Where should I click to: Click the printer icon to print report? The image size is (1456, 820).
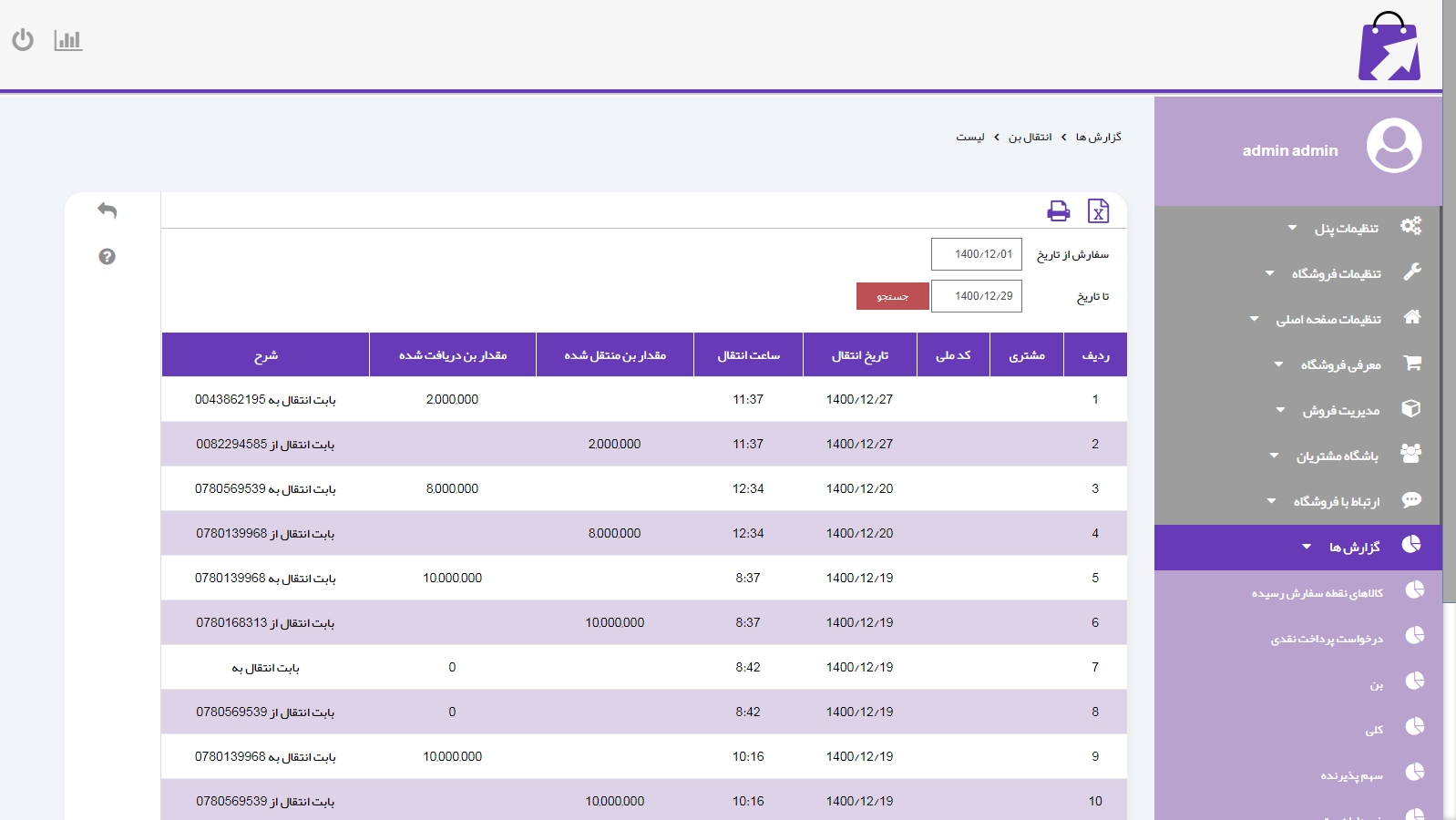point(1058,211)
